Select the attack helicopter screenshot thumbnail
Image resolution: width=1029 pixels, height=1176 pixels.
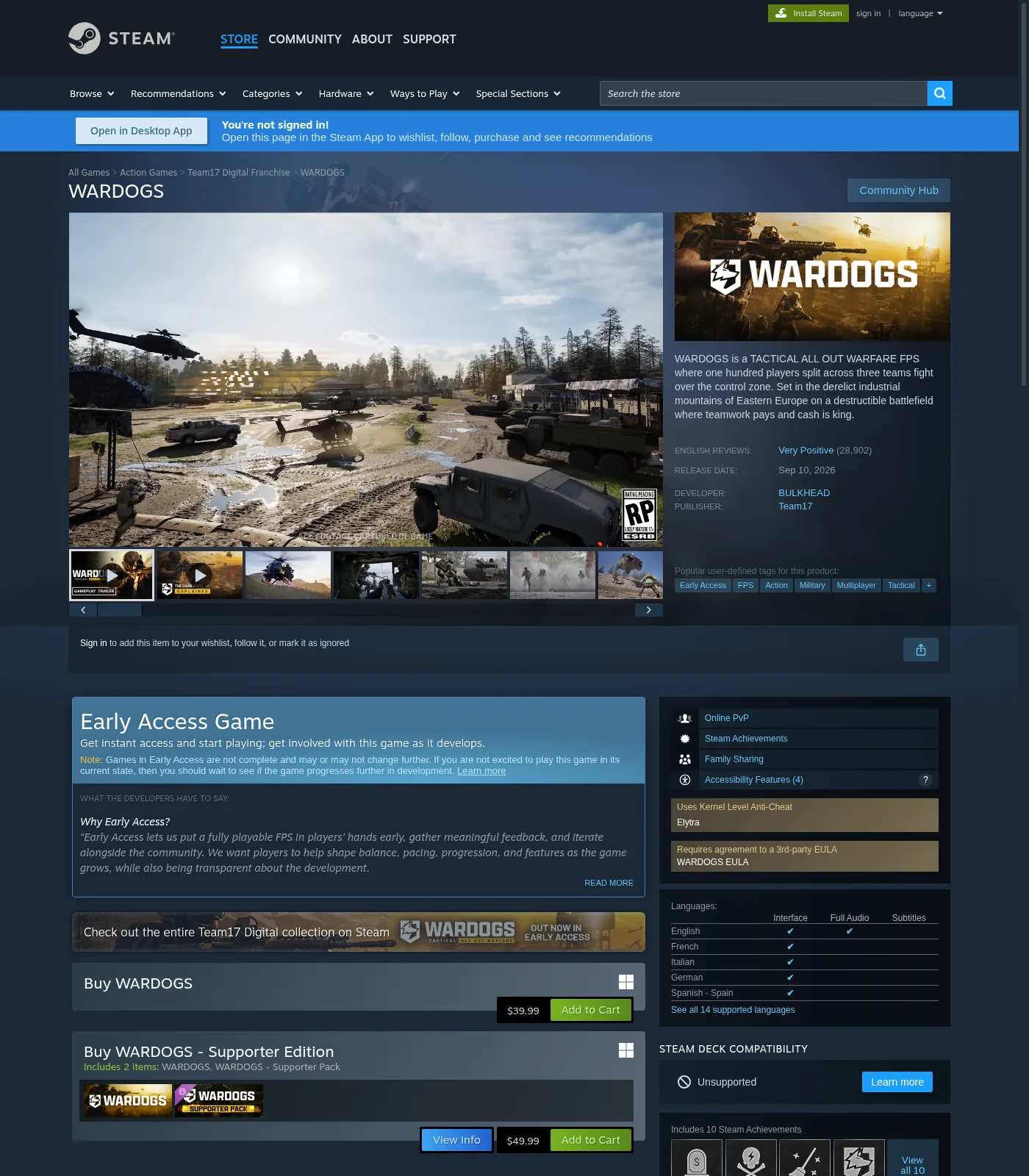(x=288, y=575)
